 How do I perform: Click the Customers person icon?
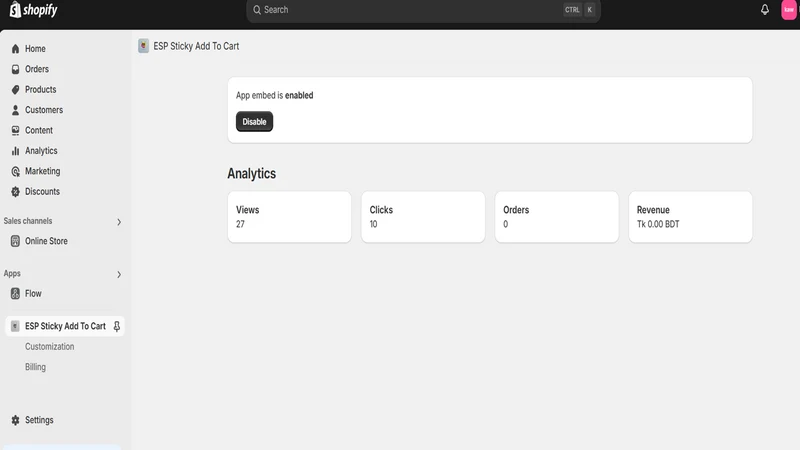(15, 110)
